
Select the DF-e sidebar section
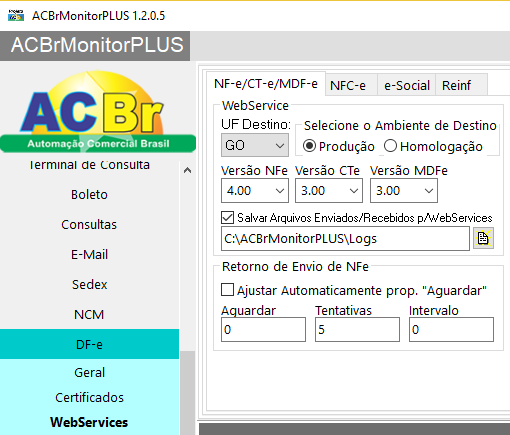[89, 344]
